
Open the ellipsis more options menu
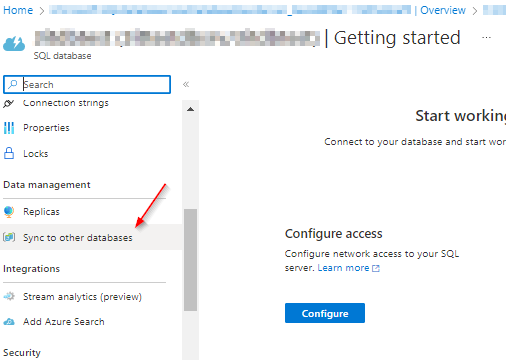pos(486,37)
